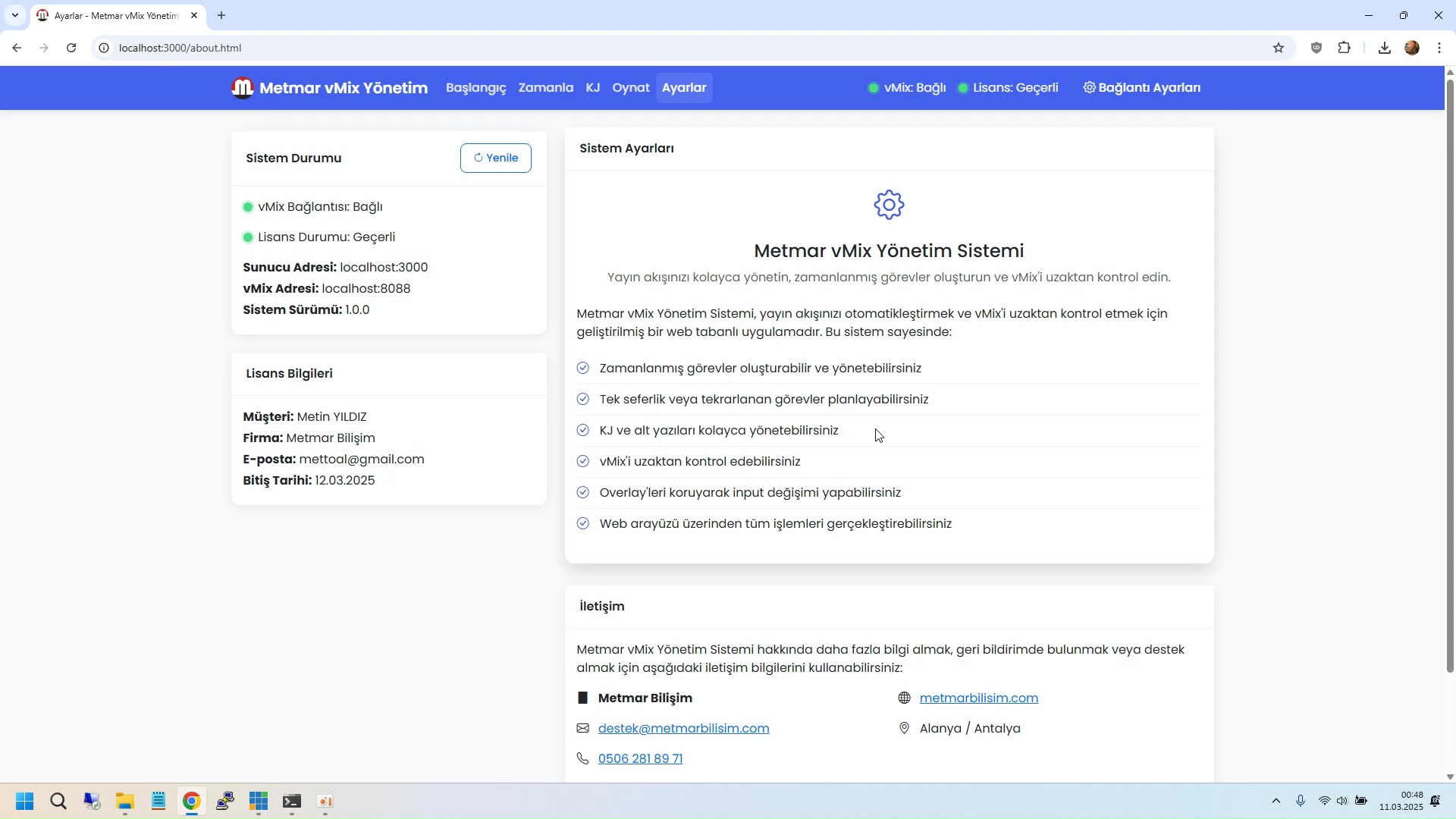1456x819 pixels.
Task: Click the 'Alanya / Antalya' location text
Action: pos(970,729)
